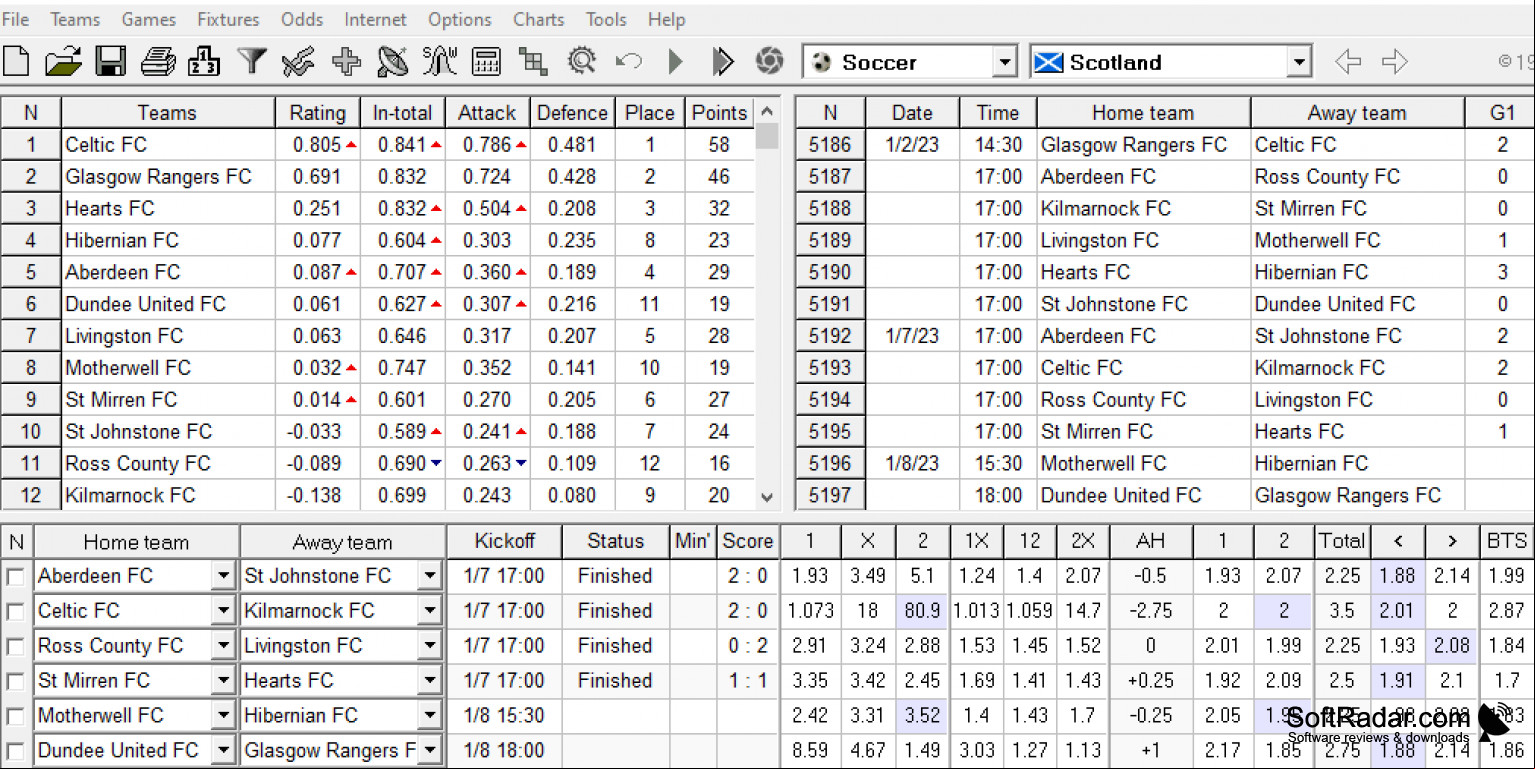This screenshot has height=769, width=1535.
Task: Open the Games menu
Action: [149, 19]
